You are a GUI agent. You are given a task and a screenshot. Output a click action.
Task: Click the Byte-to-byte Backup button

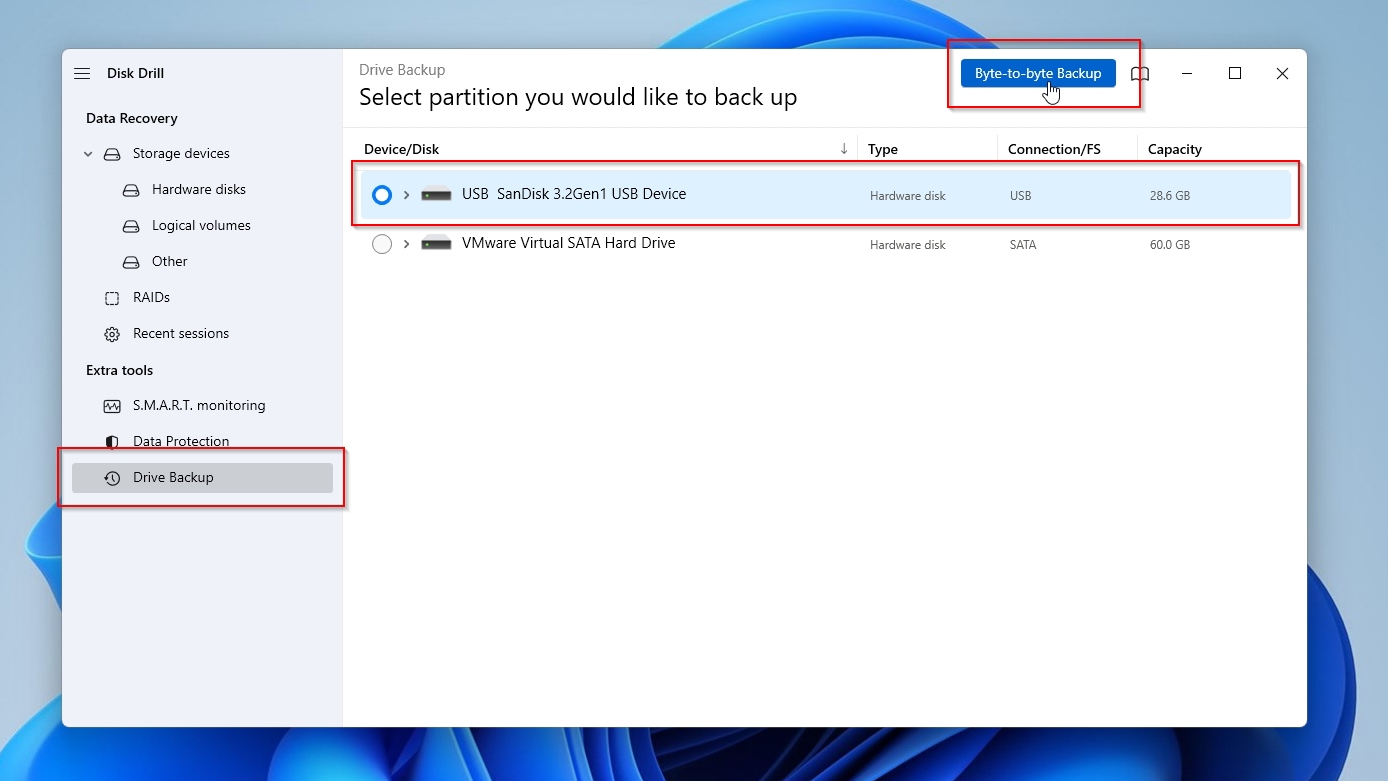[1038, 73]
